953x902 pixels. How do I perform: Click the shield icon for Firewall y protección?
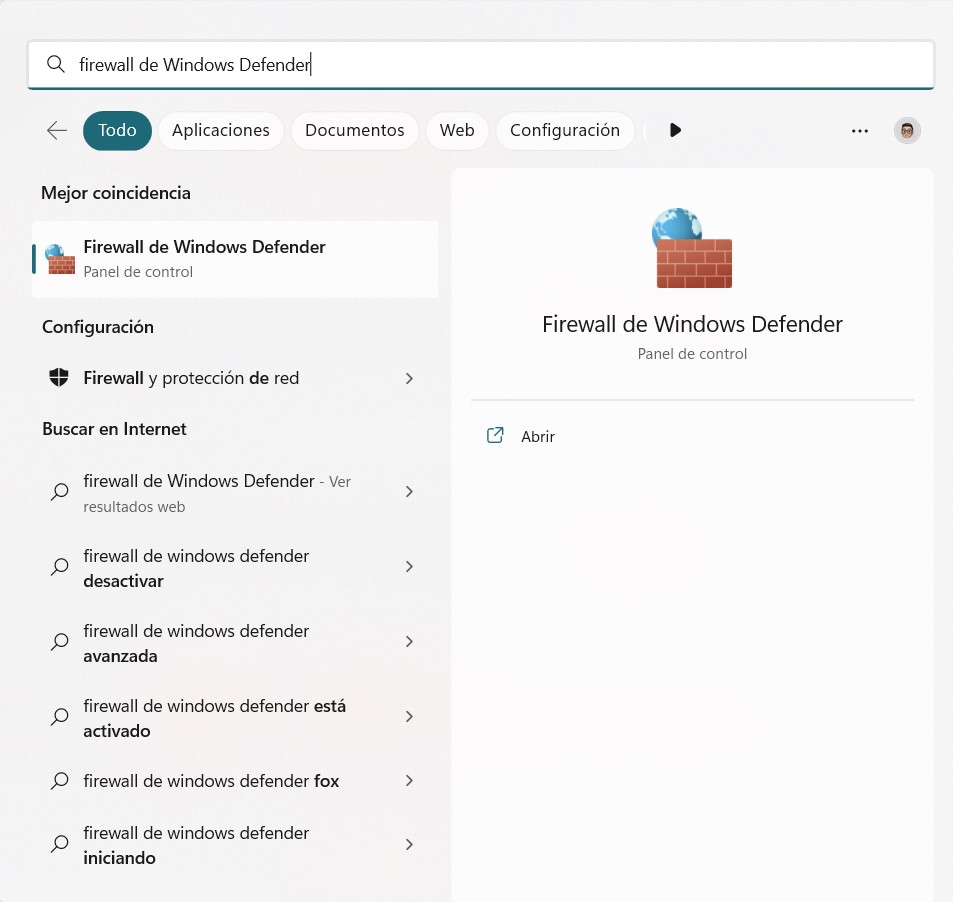59,378
